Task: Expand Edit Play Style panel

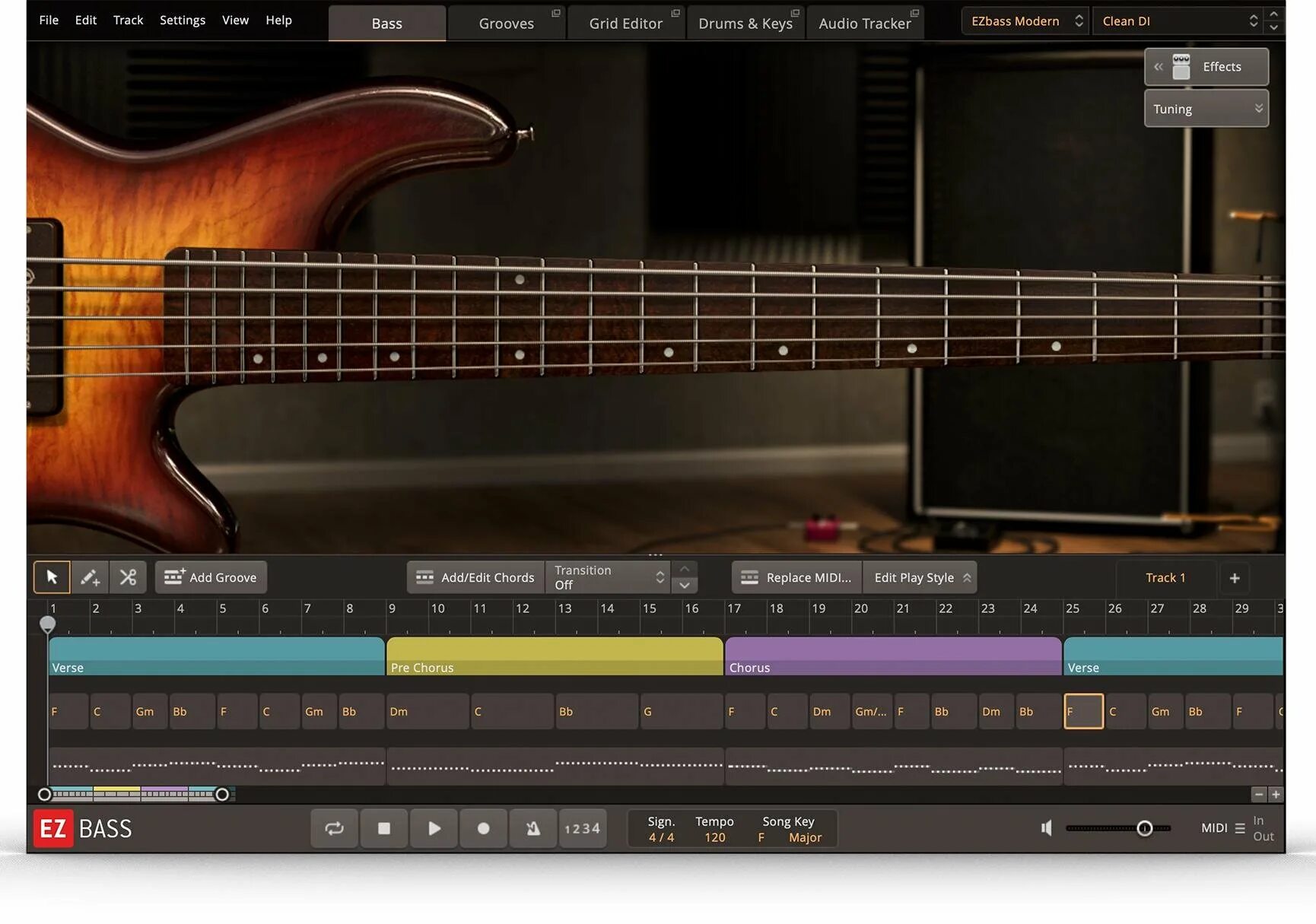Action: (x=920, y=577)
